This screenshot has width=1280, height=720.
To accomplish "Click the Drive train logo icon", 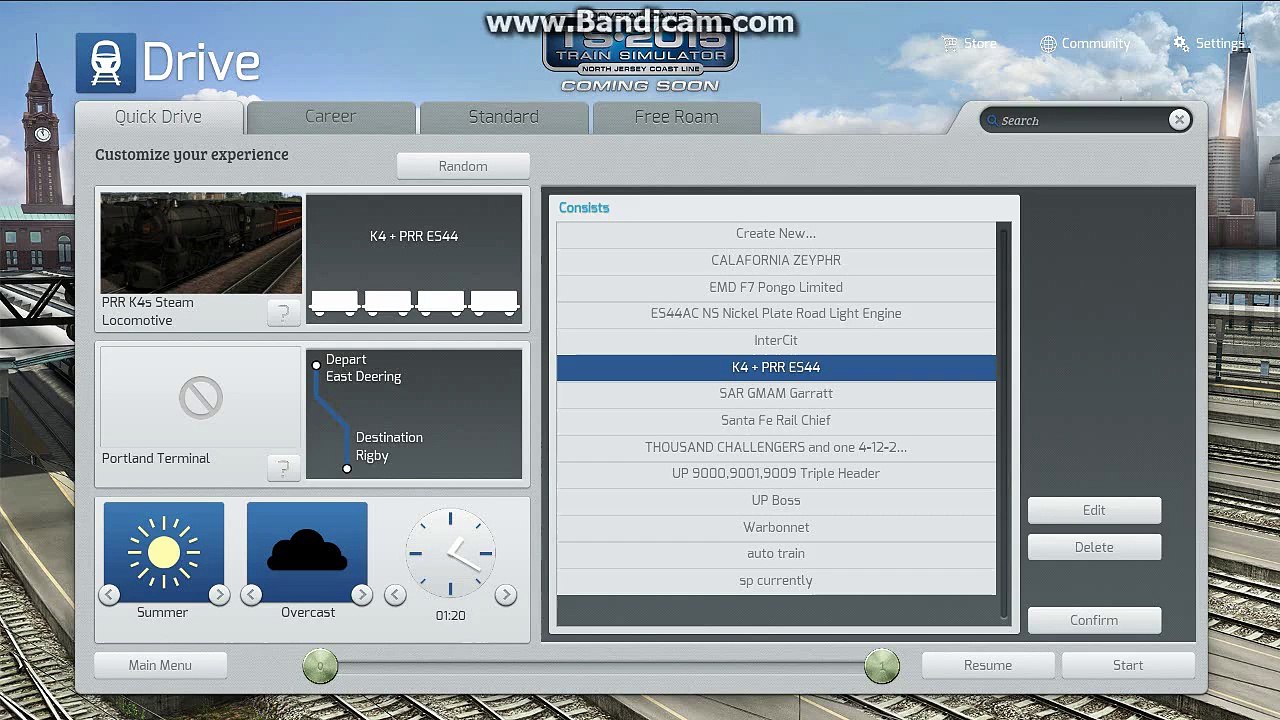I will tap(106, 63).
